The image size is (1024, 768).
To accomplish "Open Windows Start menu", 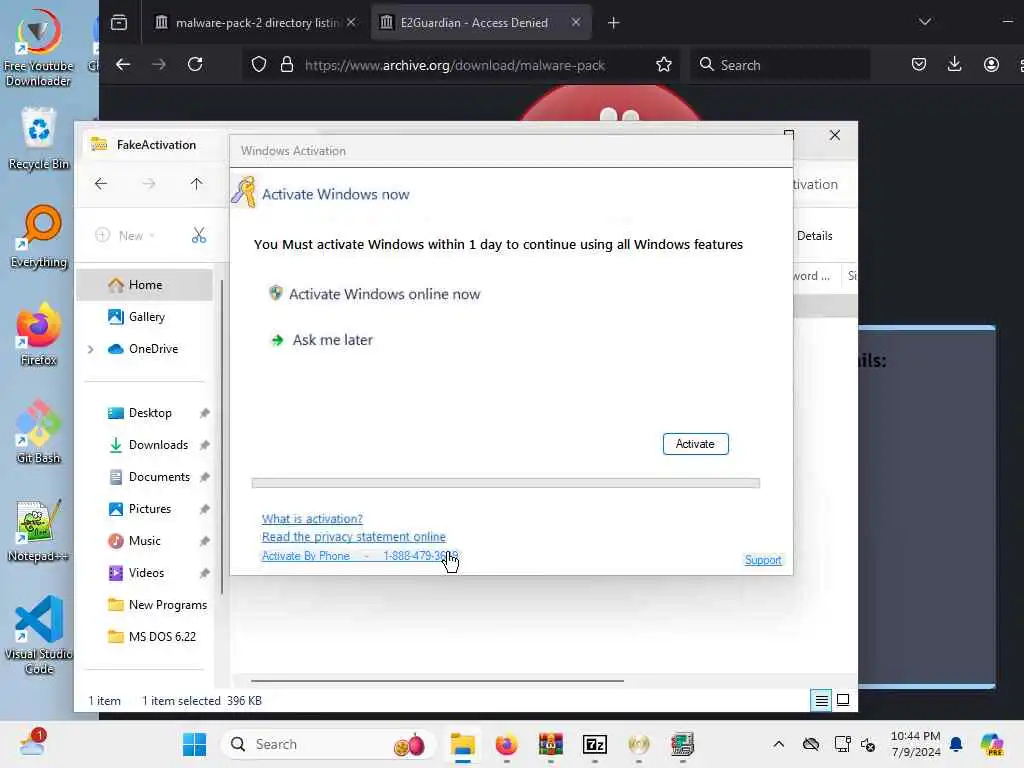I will [194, 744].
